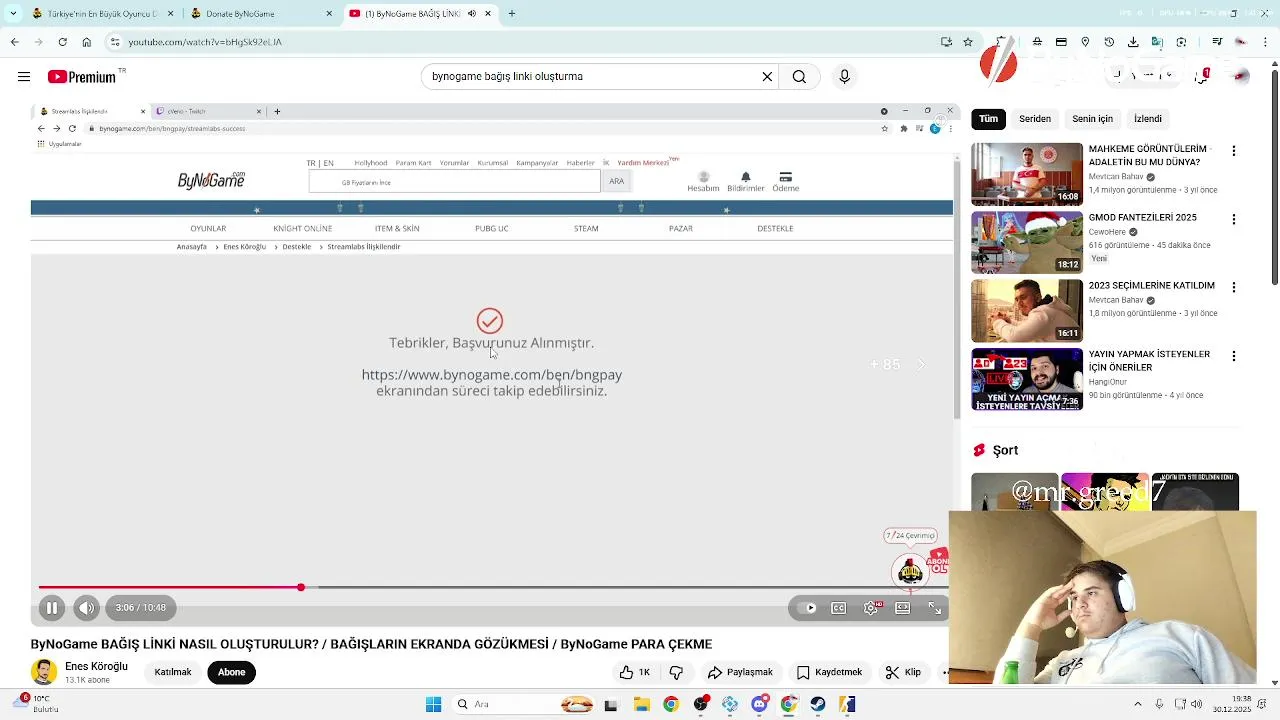Pause the video
The height and width of the screenshot is (720, 1280).
tap(52, 608)
